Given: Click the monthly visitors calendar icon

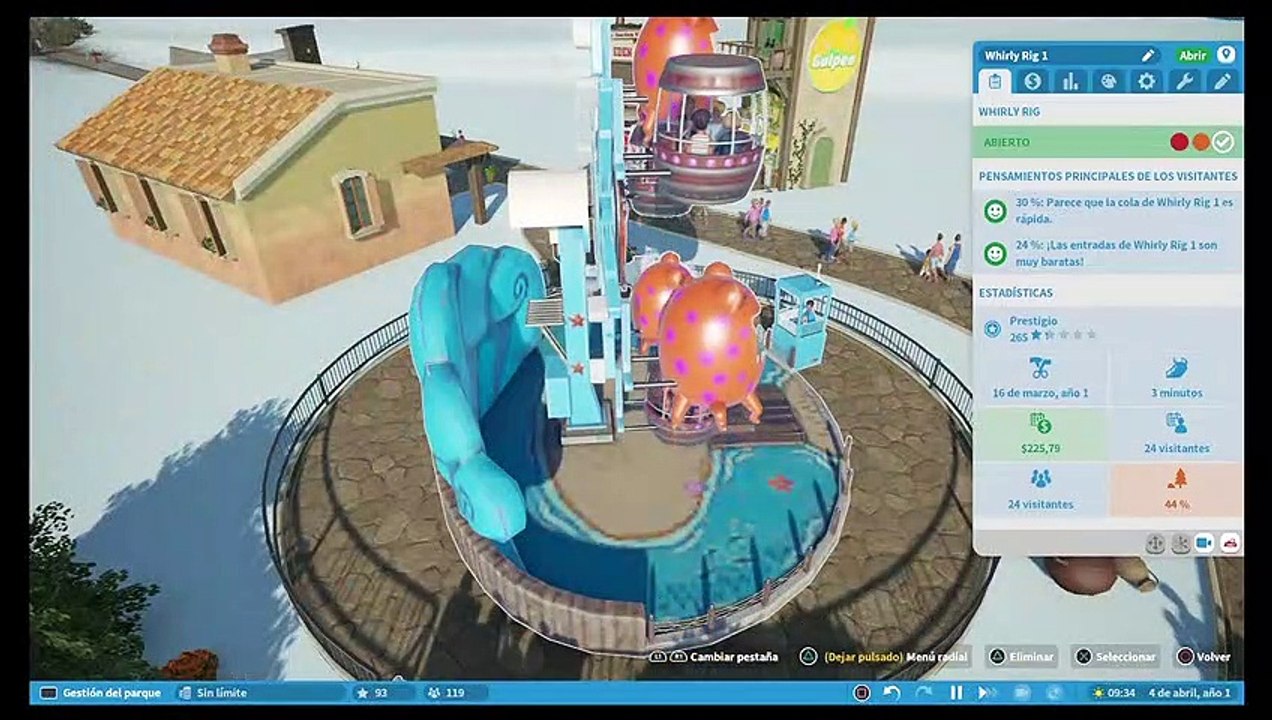Looking at the screenshot, I should point(1176,424).
